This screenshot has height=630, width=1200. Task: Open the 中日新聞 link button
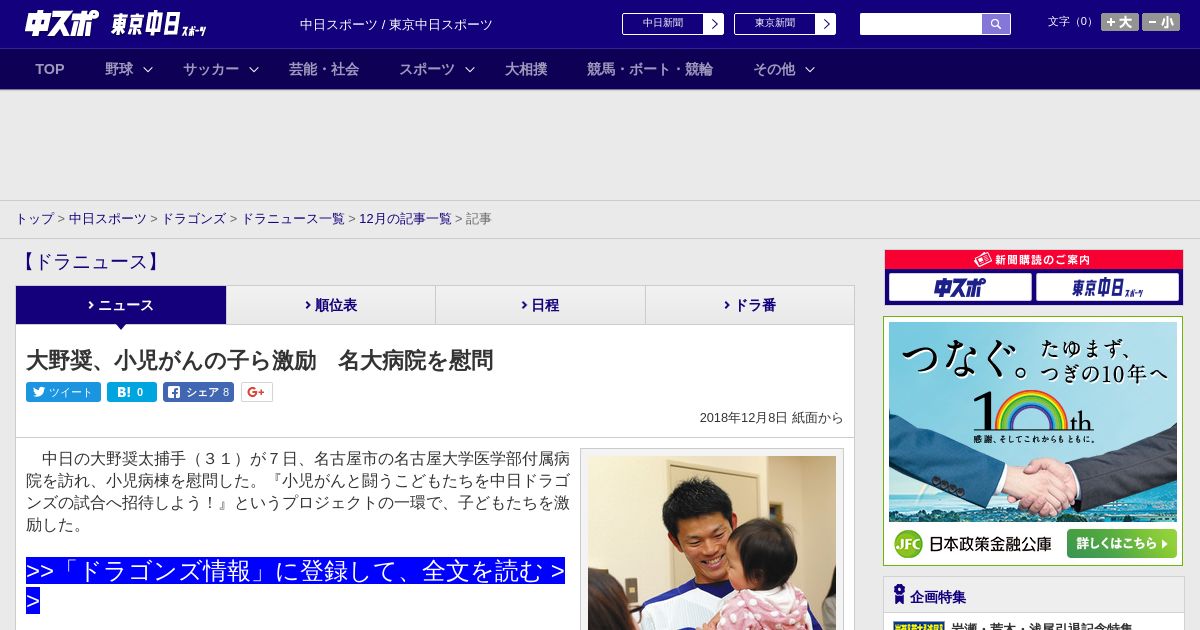point(663,24)
